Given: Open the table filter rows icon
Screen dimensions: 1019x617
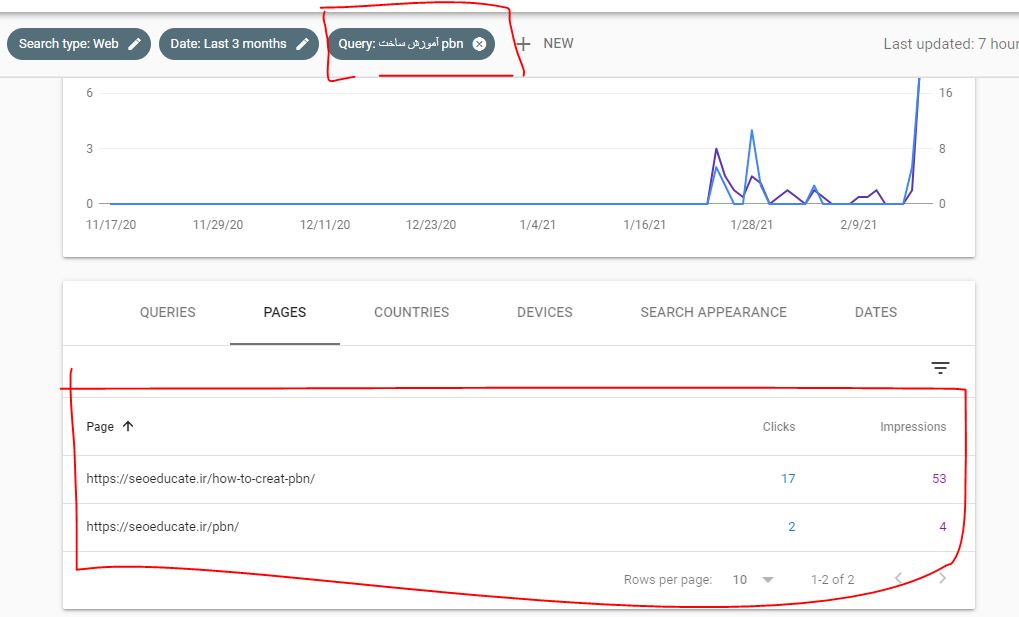Looking at the screenshot, I should tap(940, 368).
